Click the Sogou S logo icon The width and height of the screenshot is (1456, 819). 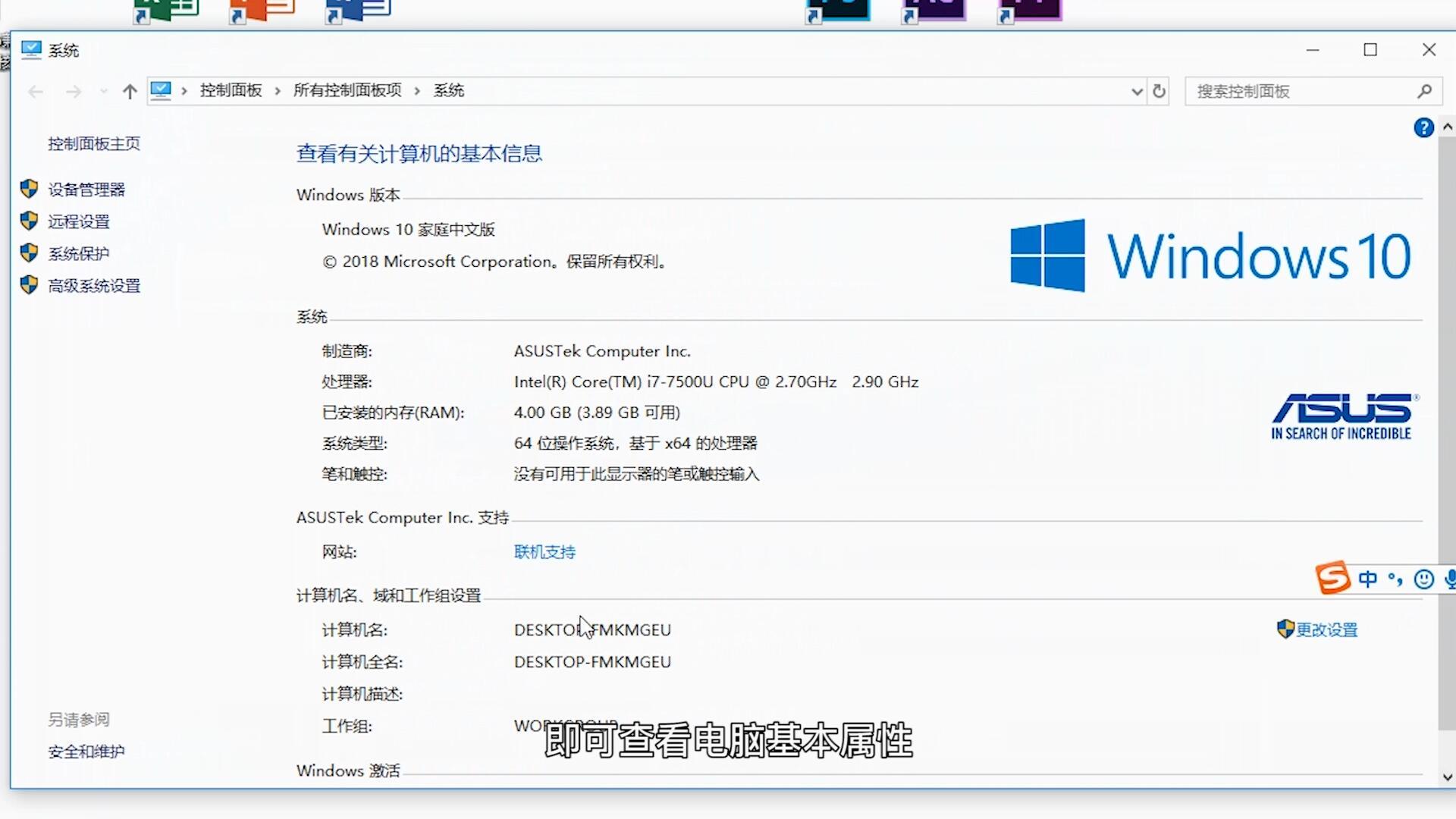1332,578
